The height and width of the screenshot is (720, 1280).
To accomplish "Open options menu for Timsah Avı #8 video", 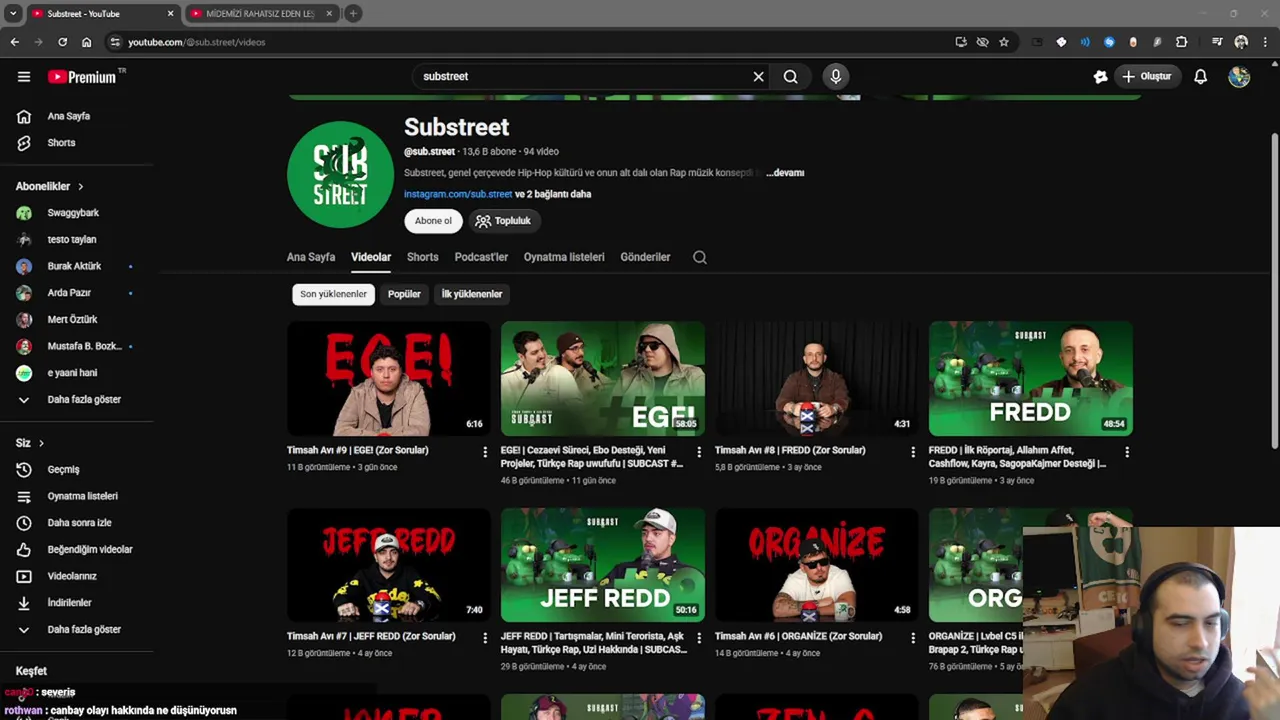I will tap(913, 452).
